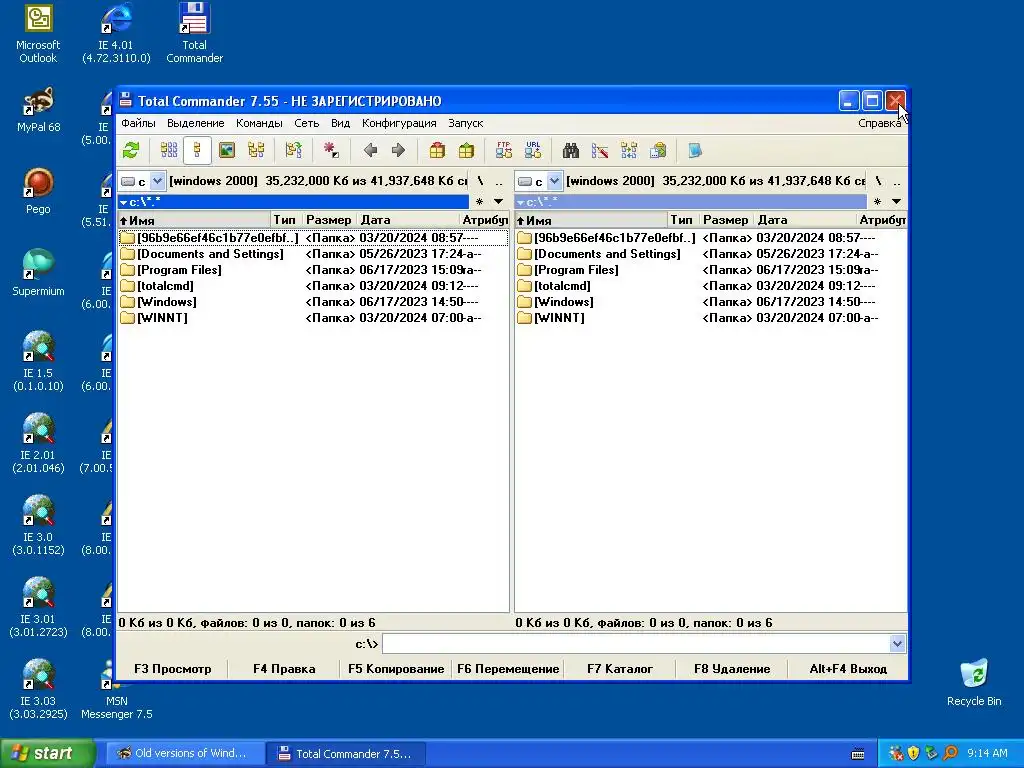Open the Справка menu
The height and width of the screenshot is (768, 1024).
click(x=879, y=123)
